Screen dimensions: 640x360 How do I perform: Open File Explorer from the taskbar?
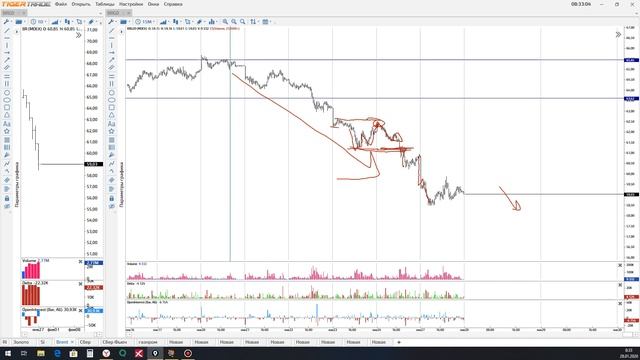coord(41,353)
